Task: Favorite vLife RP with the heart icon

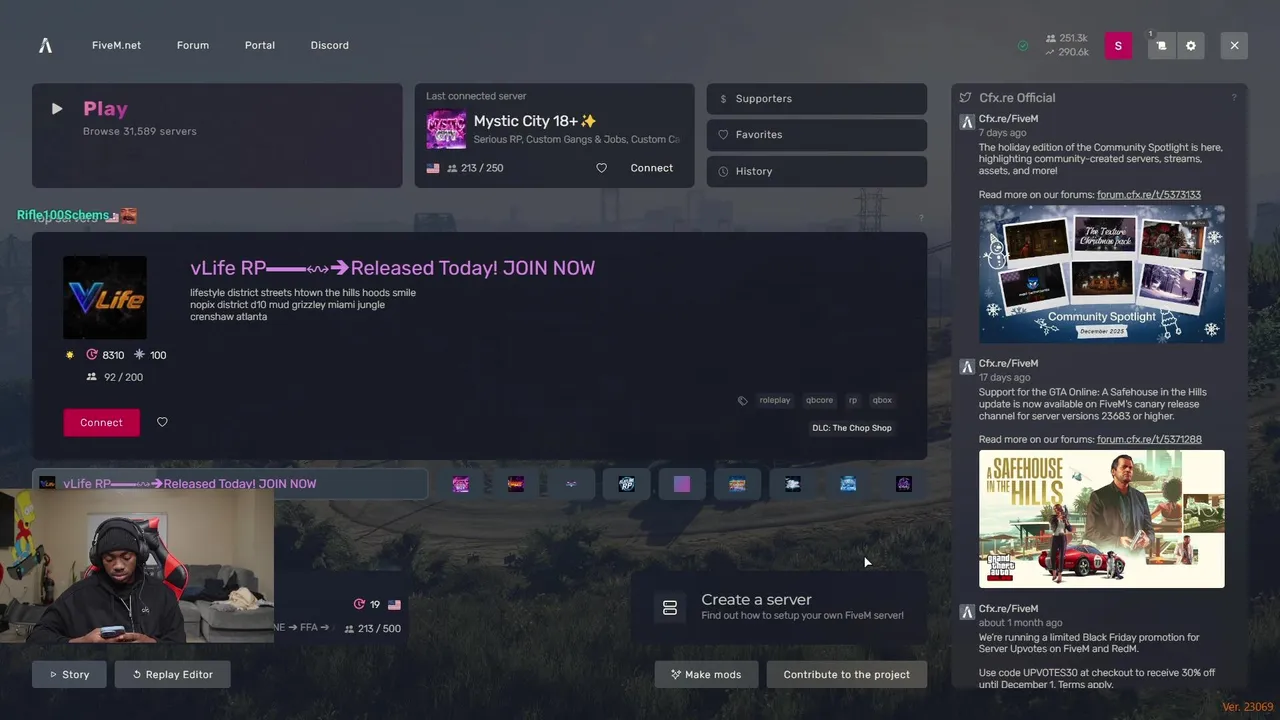Action: tap(162, 422)
